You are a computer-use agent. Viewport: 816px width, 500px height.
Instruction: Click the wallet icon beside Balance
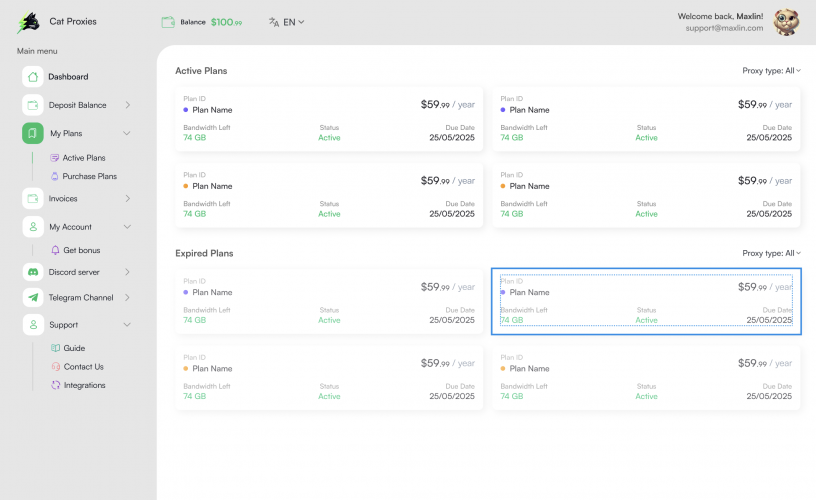point(168,22)
